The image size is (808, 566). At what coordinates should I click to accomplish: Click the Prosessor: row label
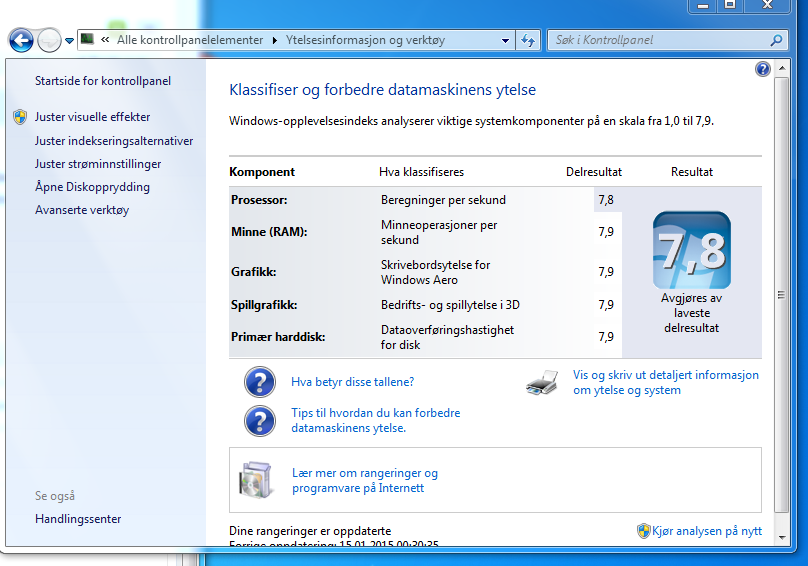click(259, 200)
